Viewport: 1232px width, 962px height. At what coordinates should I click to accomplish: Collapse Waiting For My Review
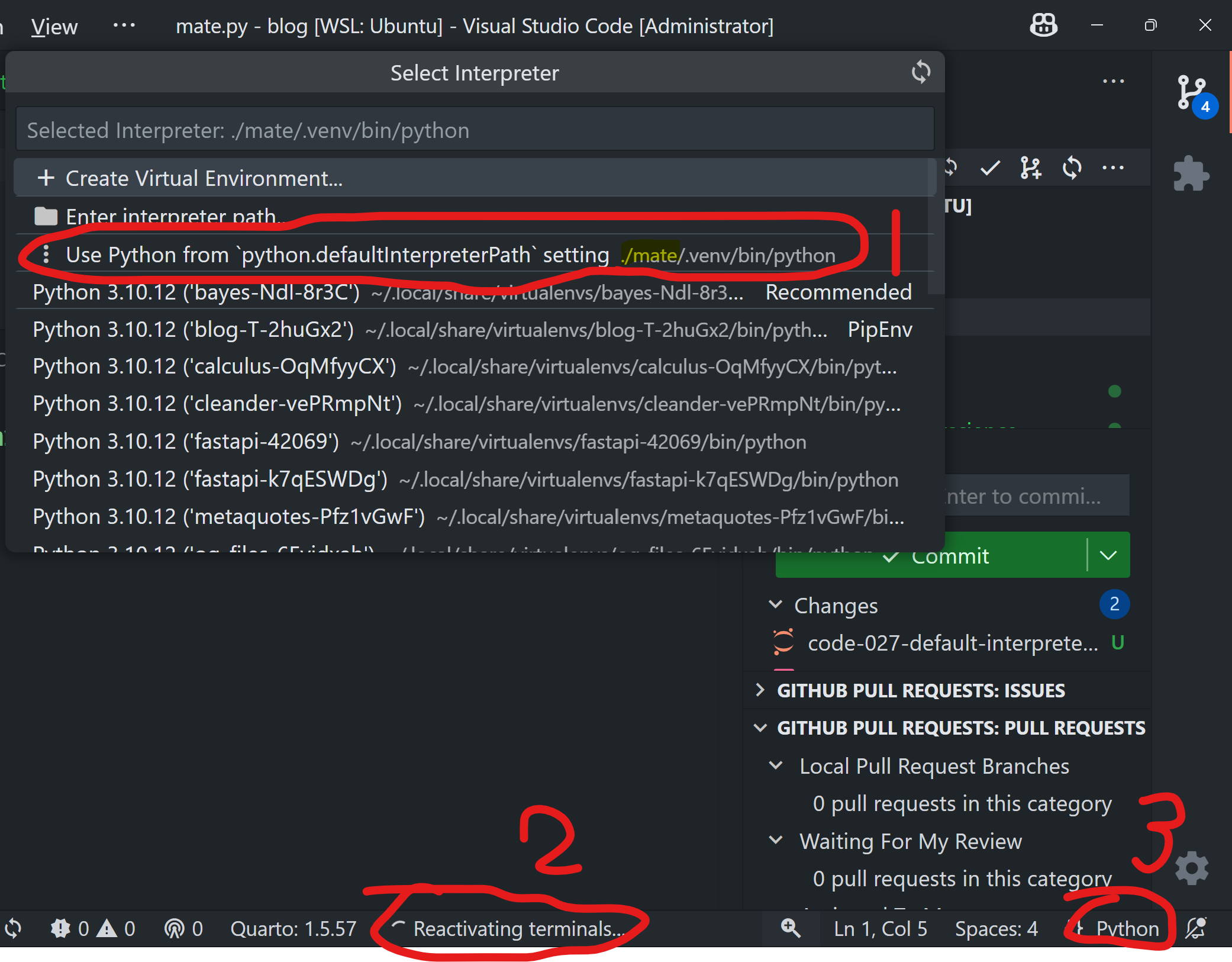pos(775,841)
